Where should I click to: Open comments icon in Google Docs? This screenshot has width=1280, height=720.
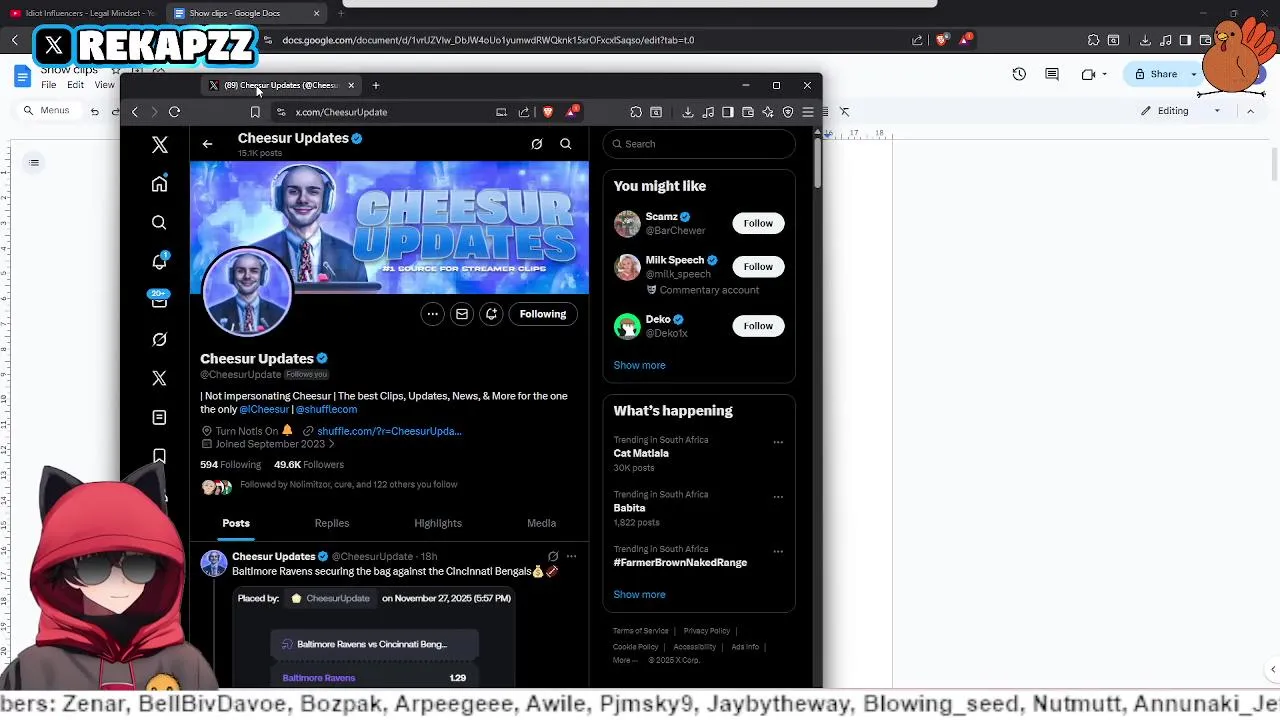(1052, 74)
